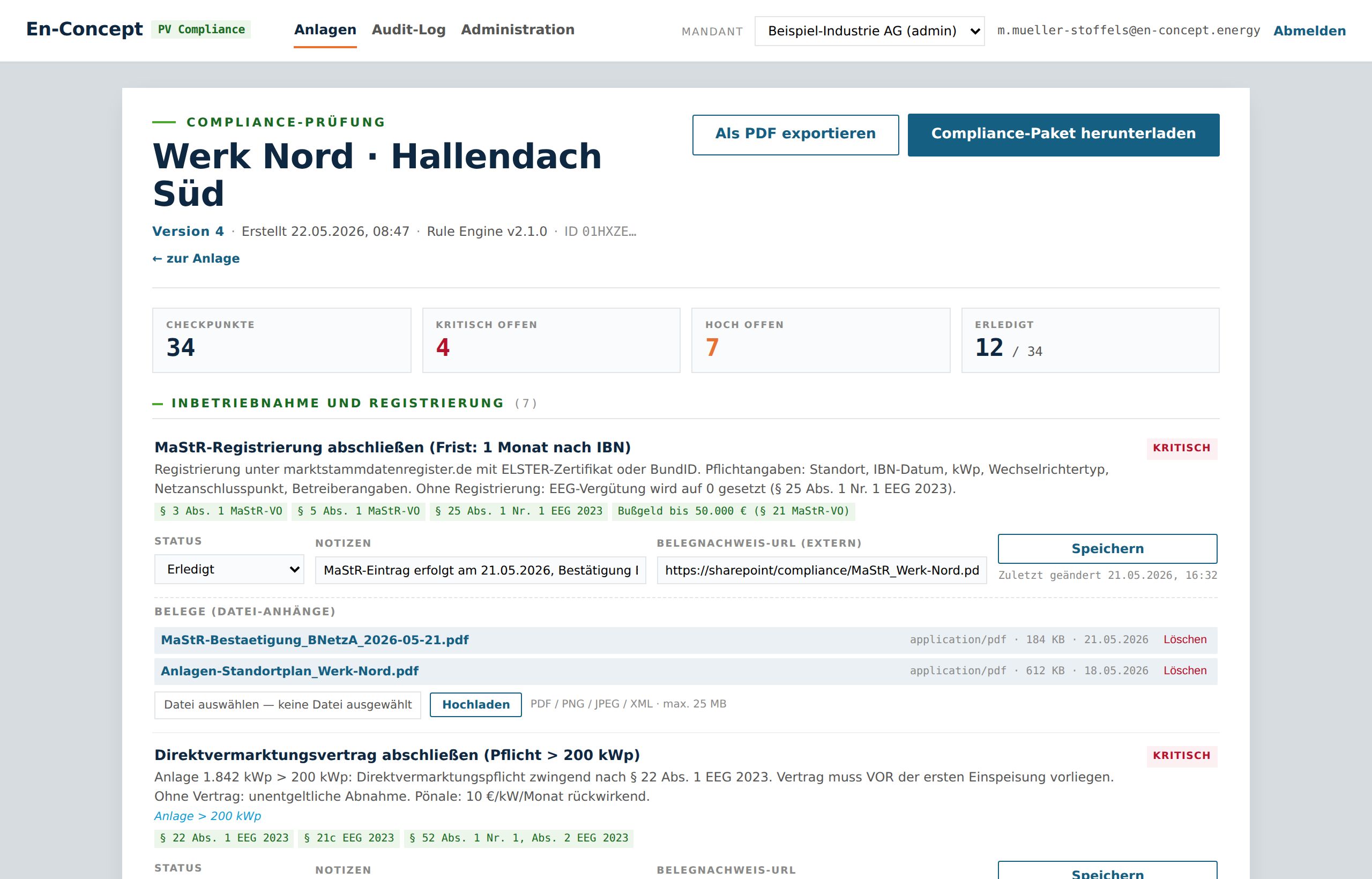The image size is (1372, 879).
Task: Save the Direktvermarktungsvertrag checkpoint with Speichern
Action: tap(1107, 870)
